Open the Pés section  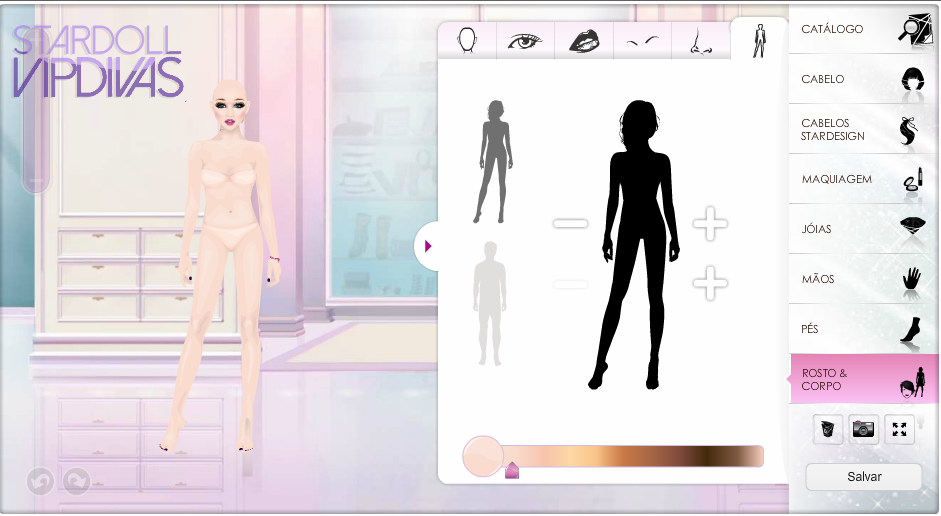(864, 329)
